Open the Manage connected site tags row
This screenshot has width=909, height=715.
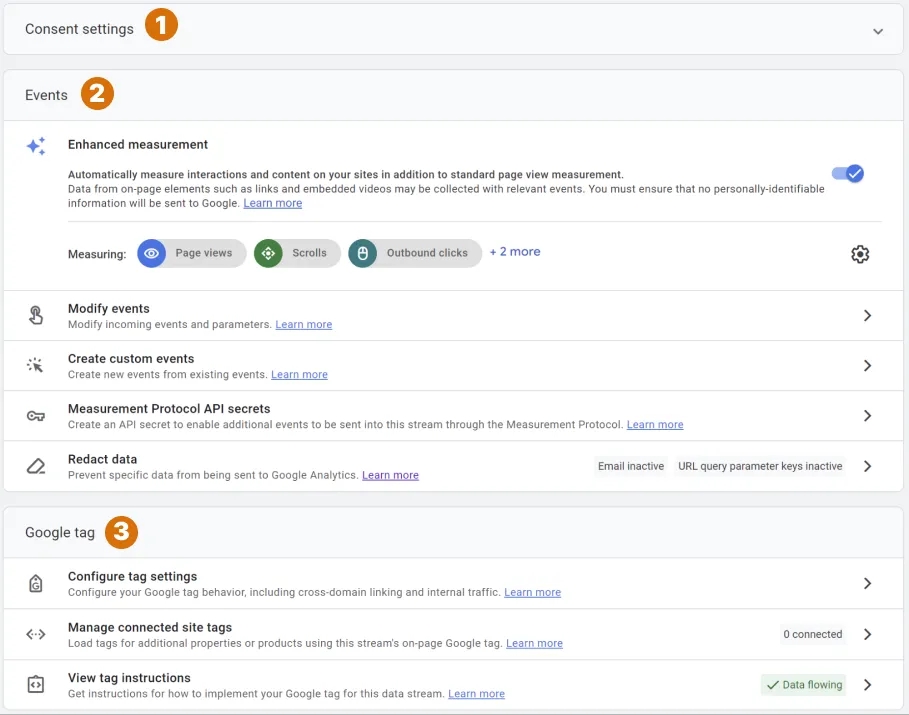click(x=453, y=634)
